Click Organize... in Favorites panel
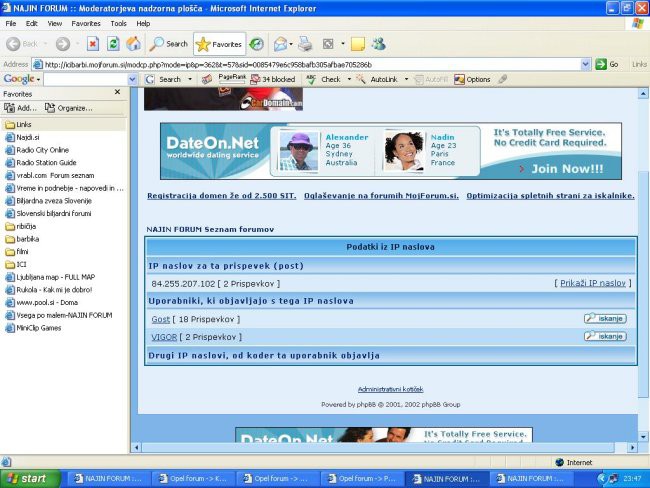 69,108
